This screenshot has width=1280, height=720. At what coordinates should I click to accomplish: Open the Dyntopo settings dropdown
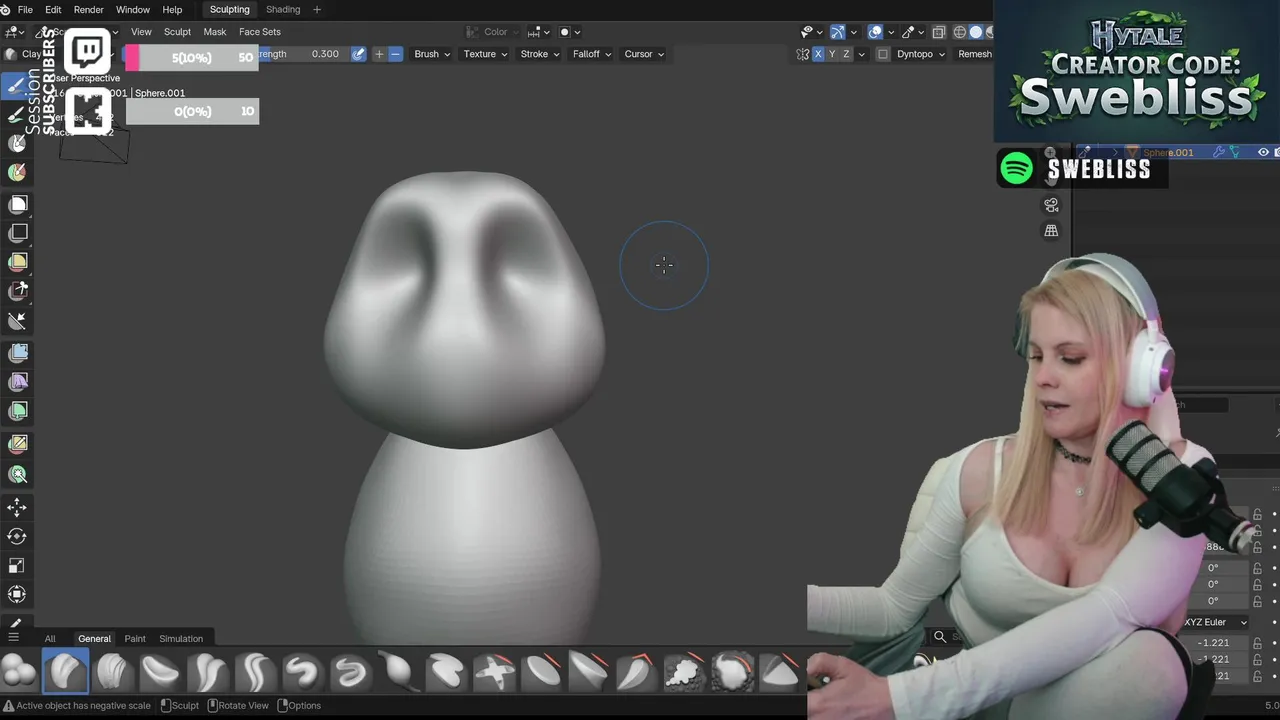click(x=921, y=54)
